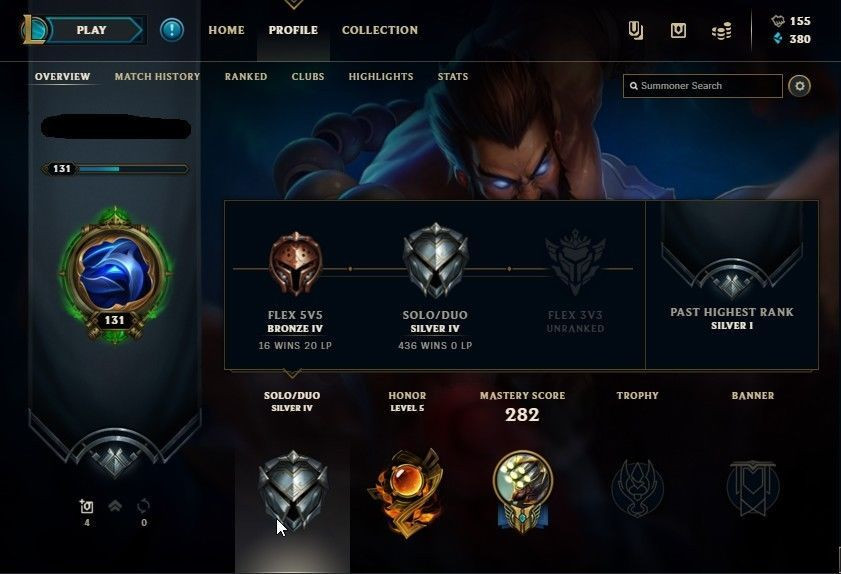Open the COLLECTION tab
The width and height of the screenshot is (841, 574).
click(x=380, y=30)
